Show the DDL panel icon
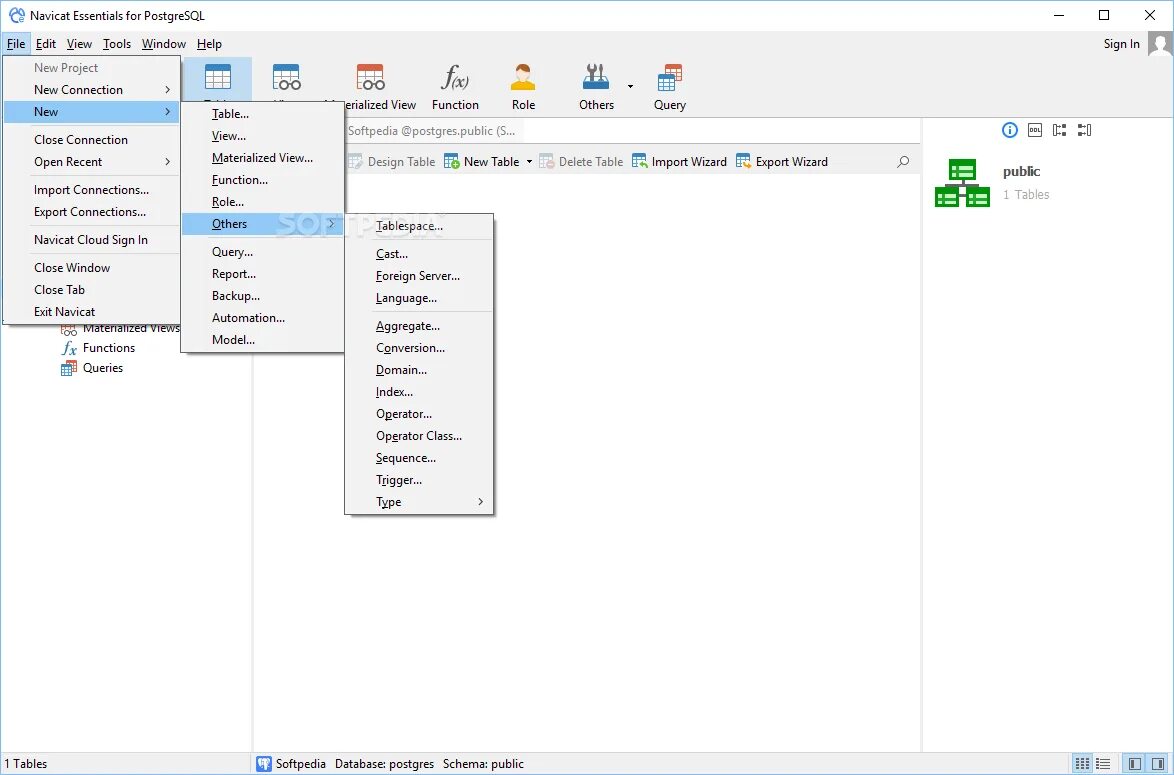This screenshot has height=775, width=1174. (x=1035, y=130)
